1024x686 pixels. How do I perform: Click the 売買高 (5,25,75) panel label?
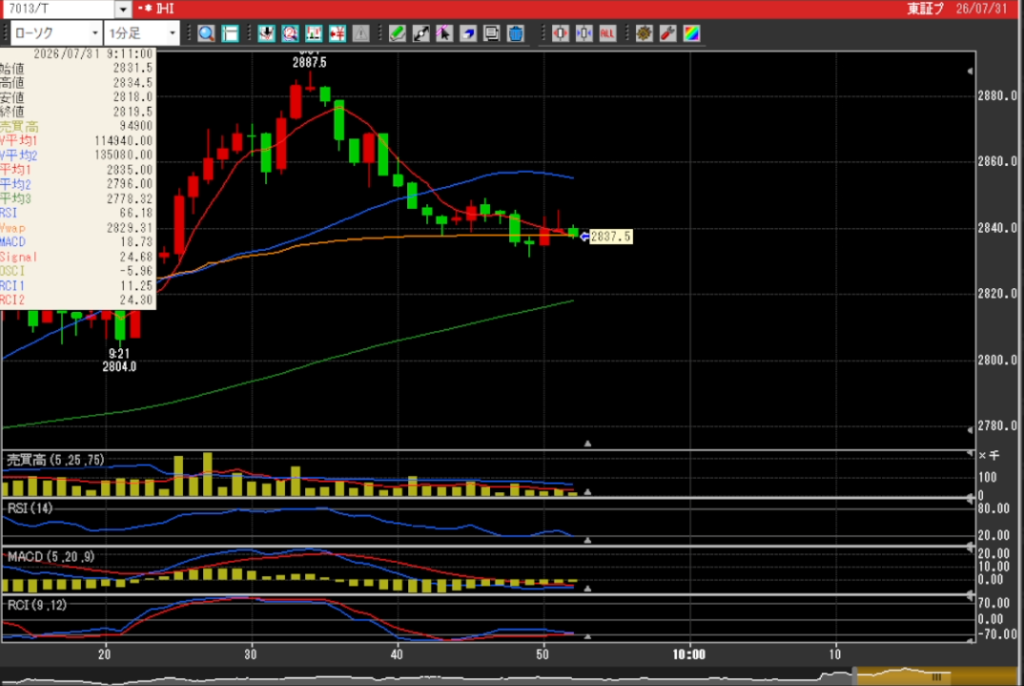[56, 460]
